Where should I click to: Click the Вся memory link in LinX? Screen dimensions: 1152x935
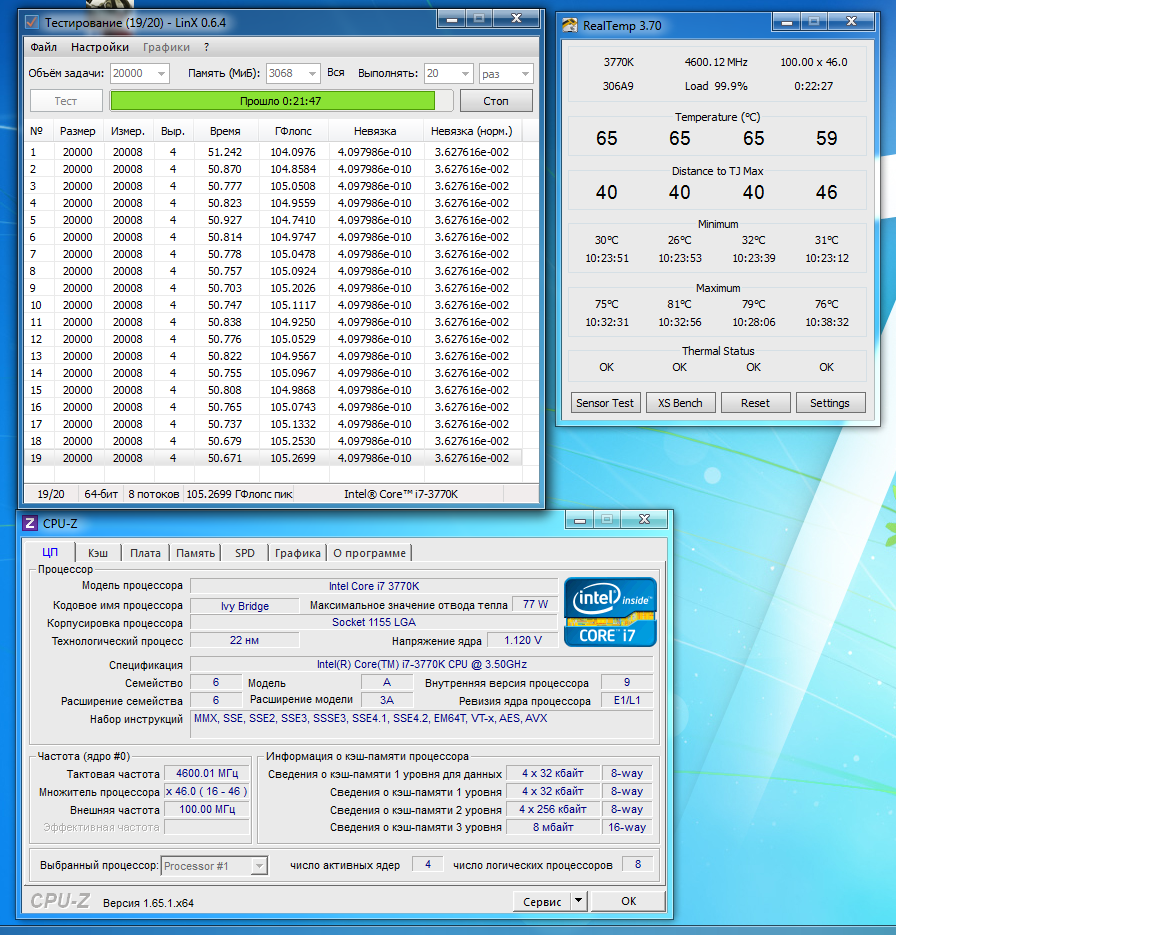coord(336,73)
